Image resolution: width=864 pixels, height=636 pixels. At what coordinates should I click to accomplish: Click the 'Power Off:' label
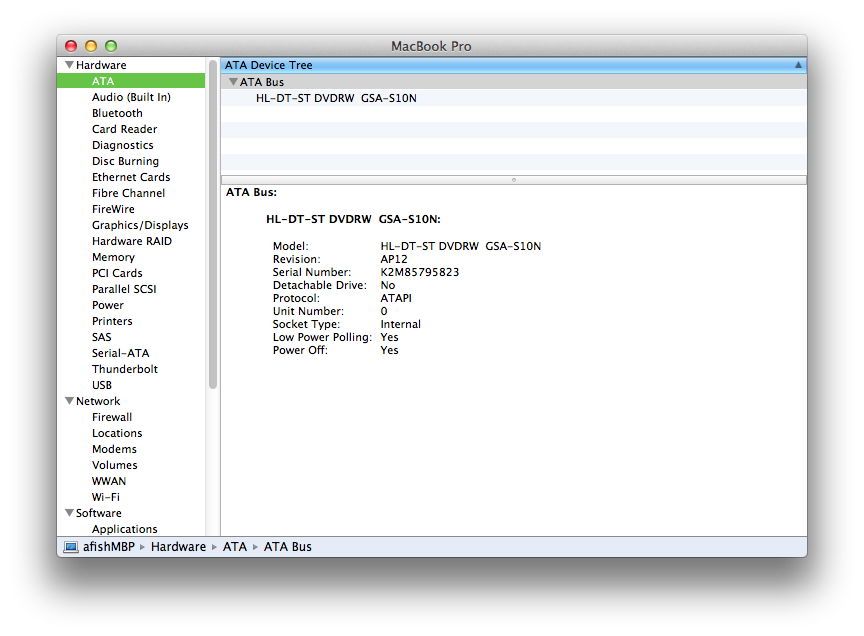pos(300,351)
